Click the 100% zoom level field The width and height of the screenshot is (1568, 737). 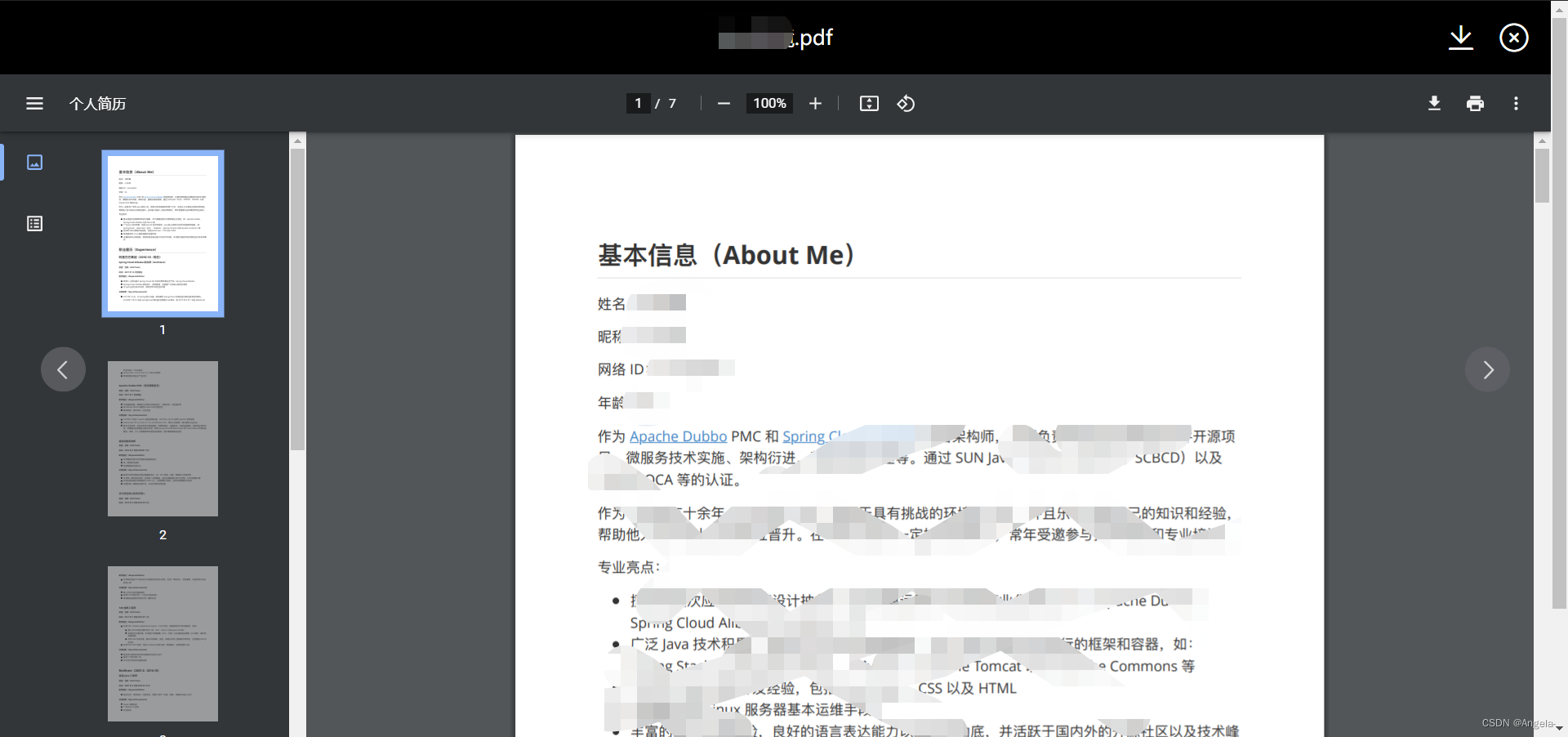769,104
